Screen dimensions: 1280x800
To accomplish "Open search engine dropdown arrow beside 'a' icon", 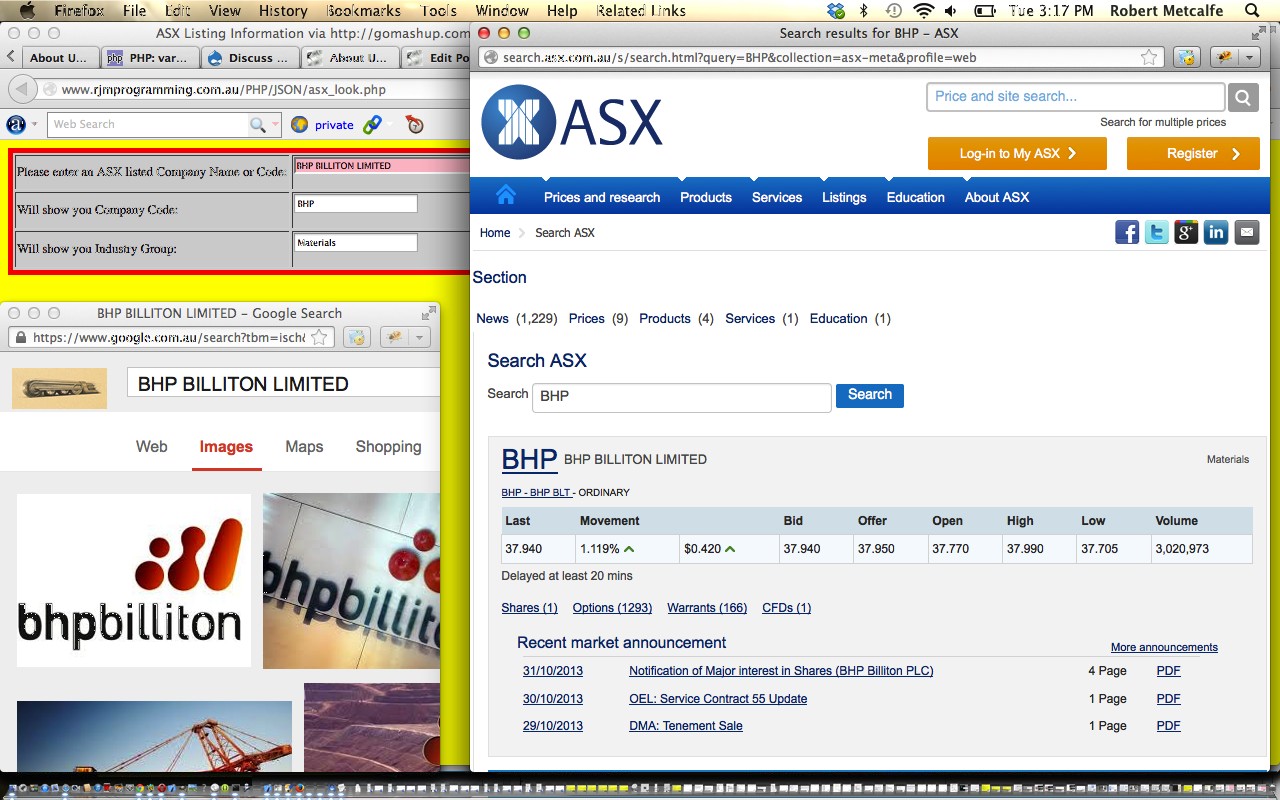I will [35, 125].
